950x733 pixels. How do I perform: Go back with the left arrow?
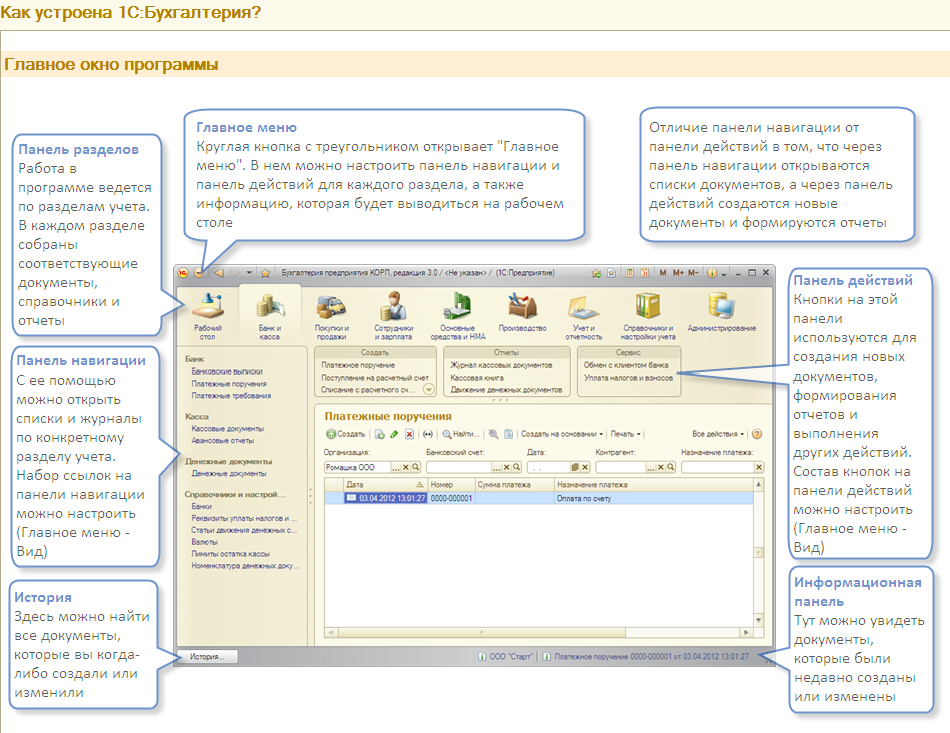pyautogui.click(x=219, y=273)
